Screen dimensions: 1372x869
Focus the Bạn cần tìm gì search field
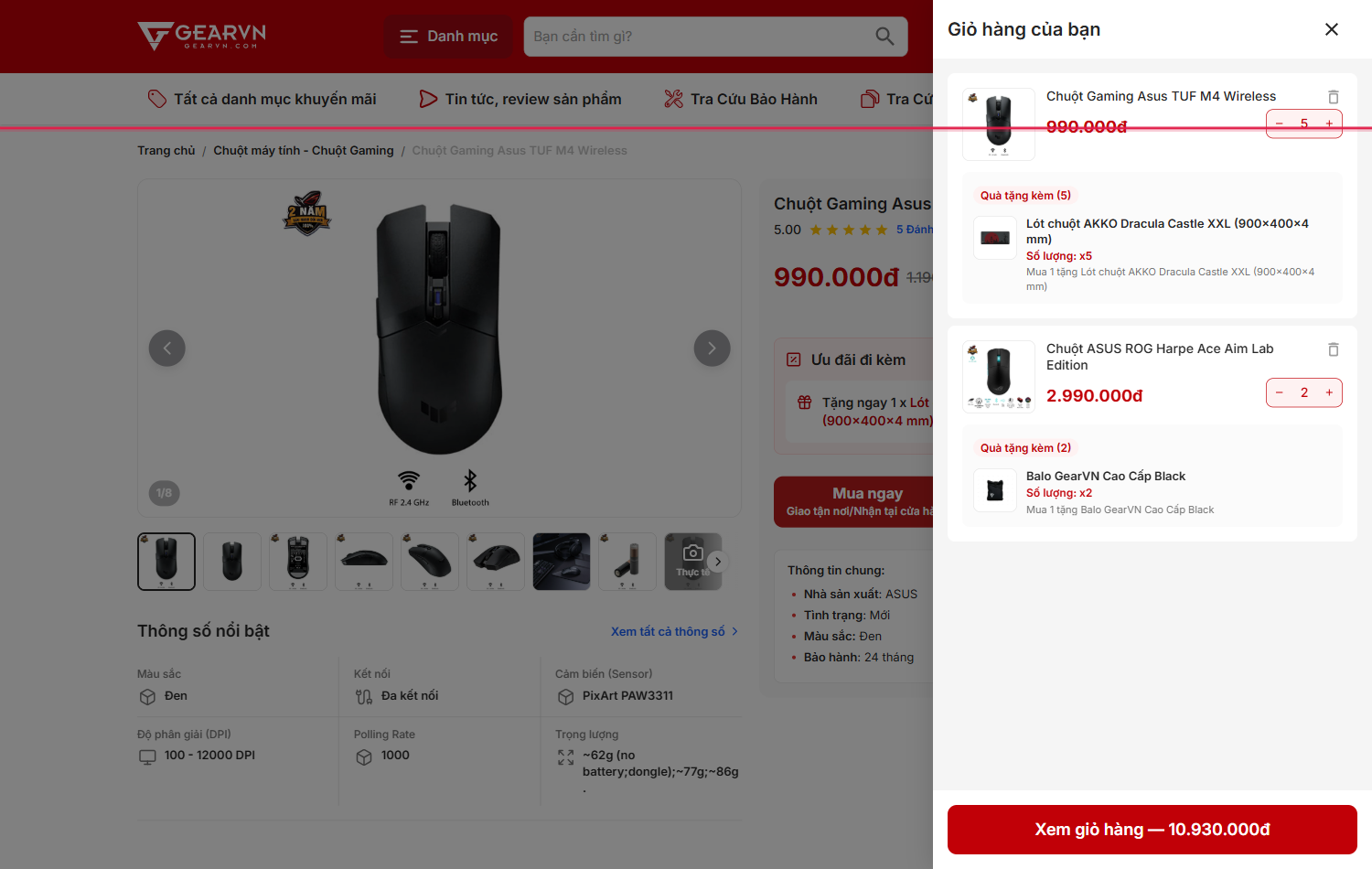[695, 37]
